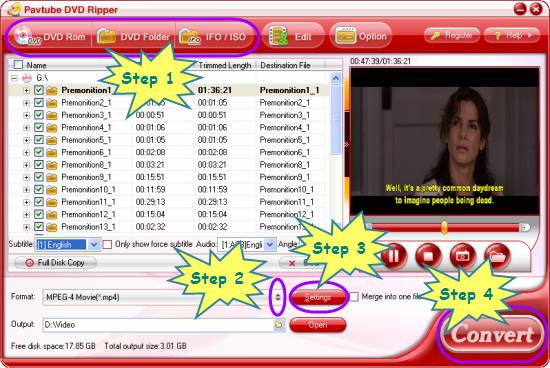Uncheck the Premonition10_1 title checkbox
550x368 pixels.
pos(39,189)
